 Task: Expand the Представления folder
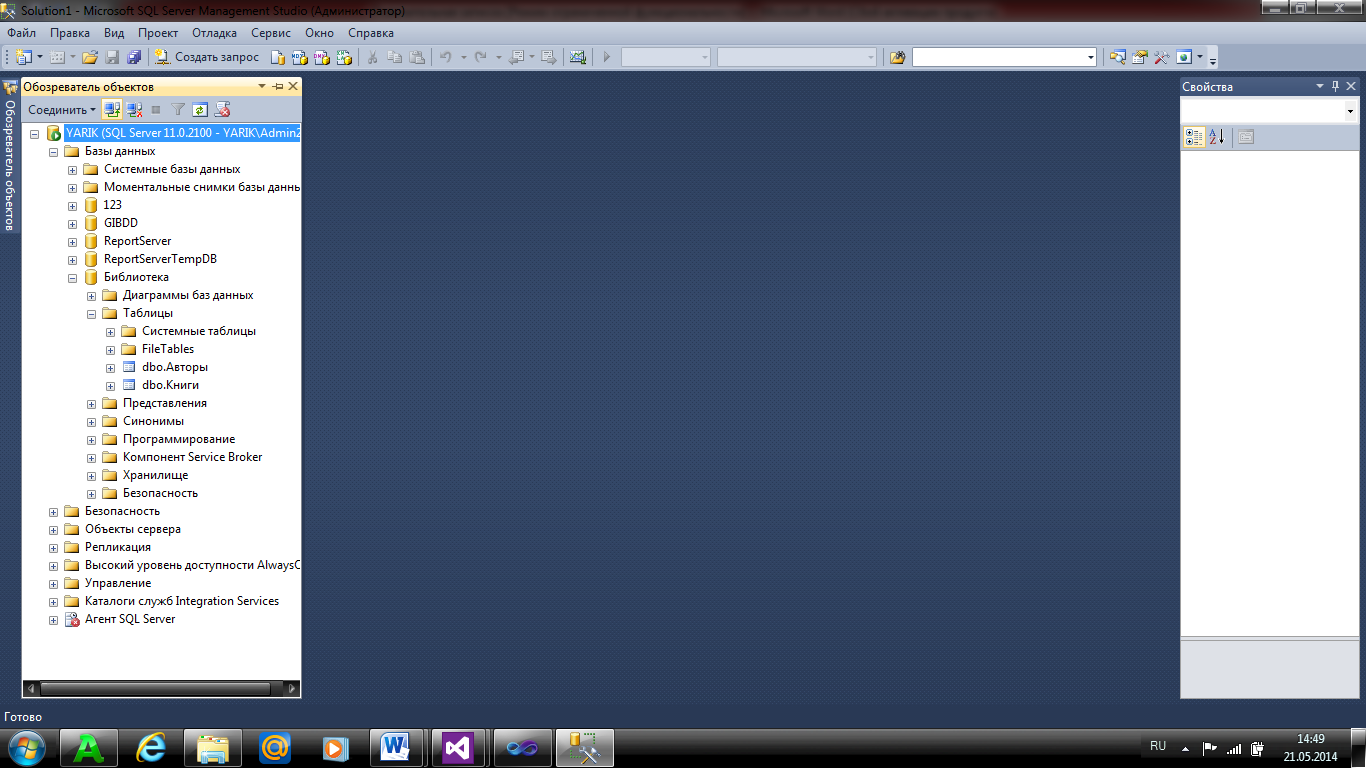coord(91,403)
